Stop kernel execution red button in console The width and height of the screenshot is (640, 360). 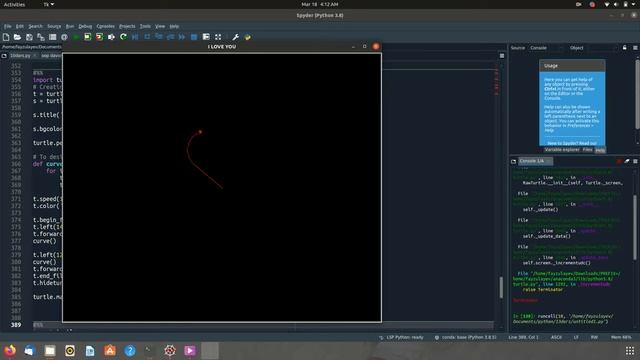click(619, 161)
